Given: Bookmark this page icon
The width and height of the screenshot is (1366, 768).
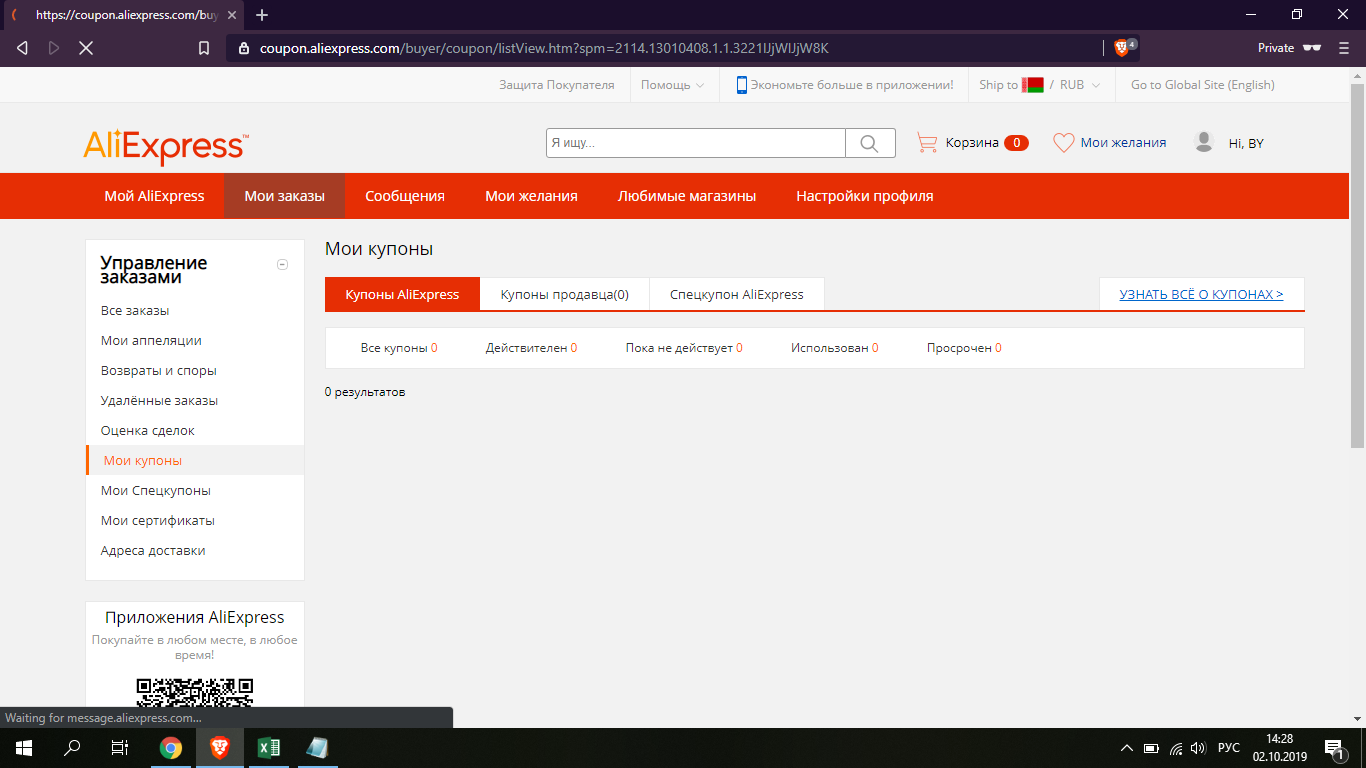Looking at the screenshot, I should tap(204, 48).
